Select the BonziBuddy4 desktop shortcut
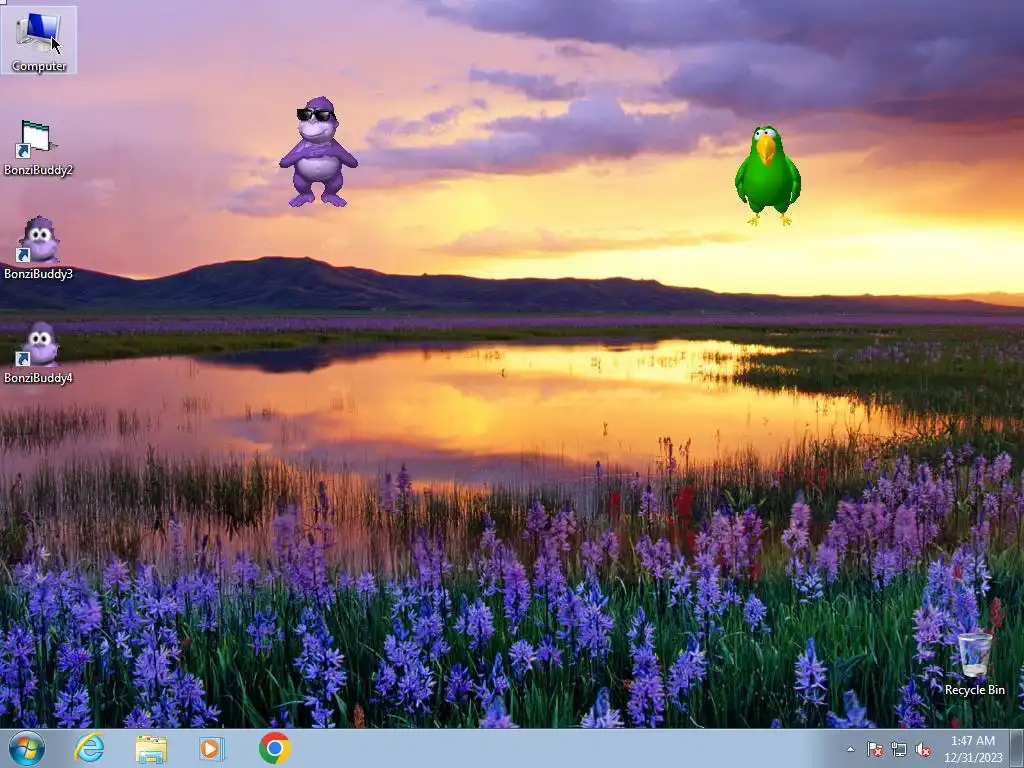Screen dimensions: 1024x768 tap(38, 353)
